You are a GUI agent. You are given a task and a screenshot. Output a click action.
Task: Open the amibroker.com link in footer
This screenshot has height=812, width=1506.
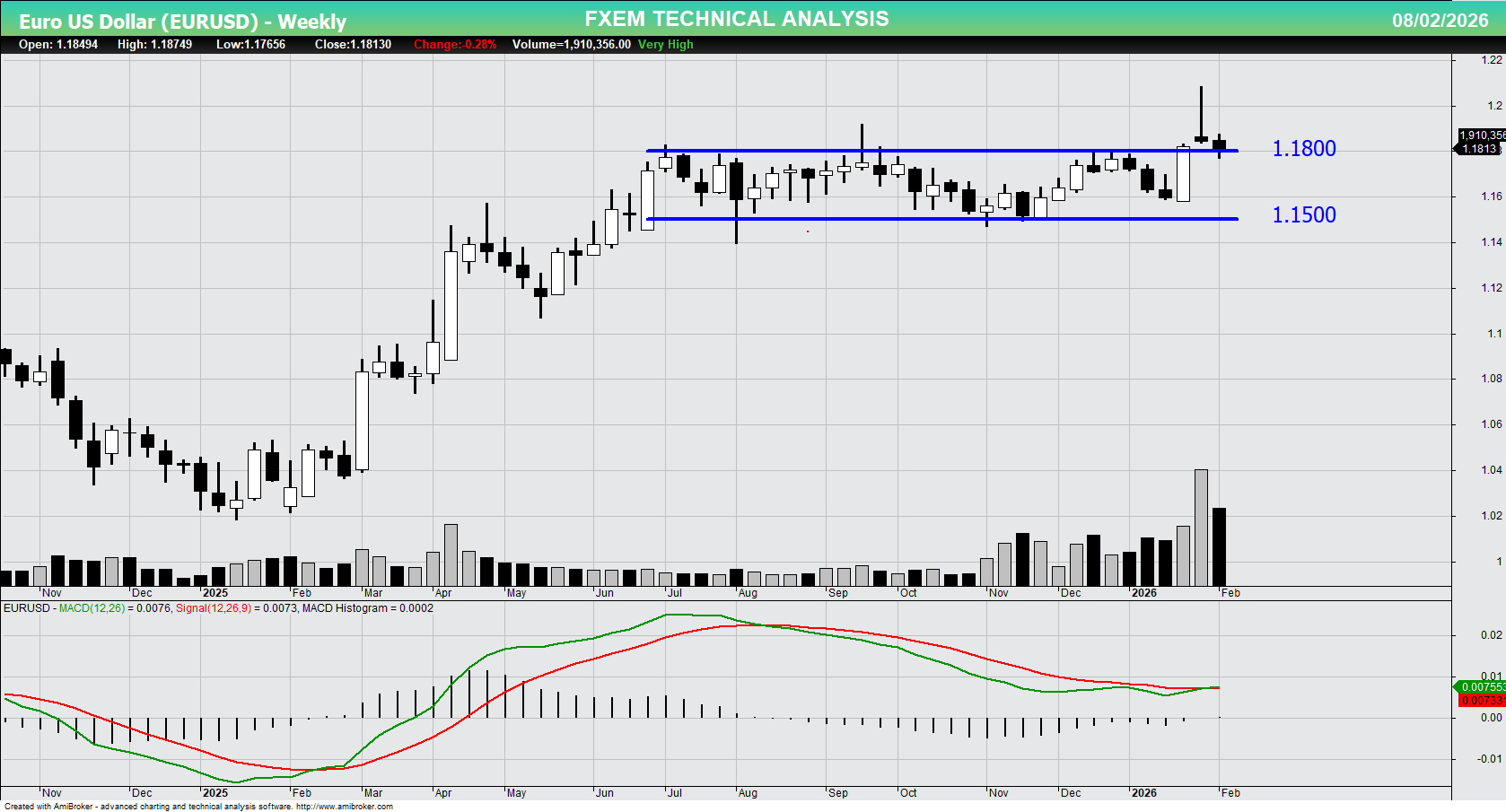pos(344,807)
